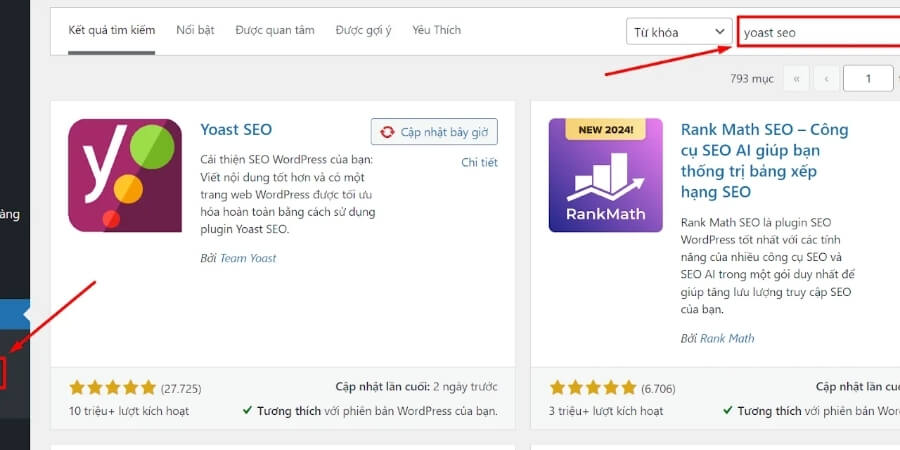Click the Rank Math SEO description paragraph
The width and height of the screenshot is (900, 450).
pyautogui.click(x=767, y=266)
